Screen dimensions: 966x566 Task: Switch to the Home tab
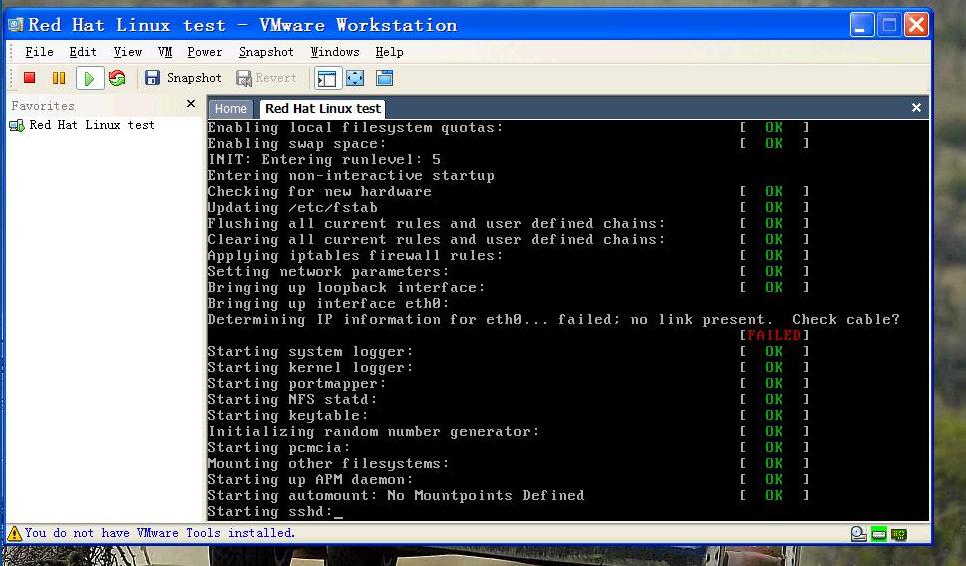[230, 109]
